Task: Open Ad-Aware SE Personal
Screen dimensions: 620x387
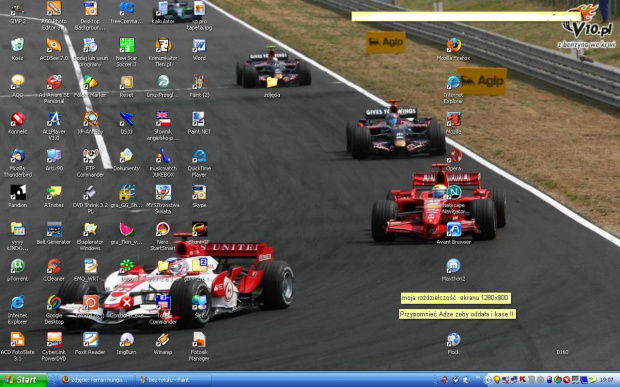Action: (54, 89)
